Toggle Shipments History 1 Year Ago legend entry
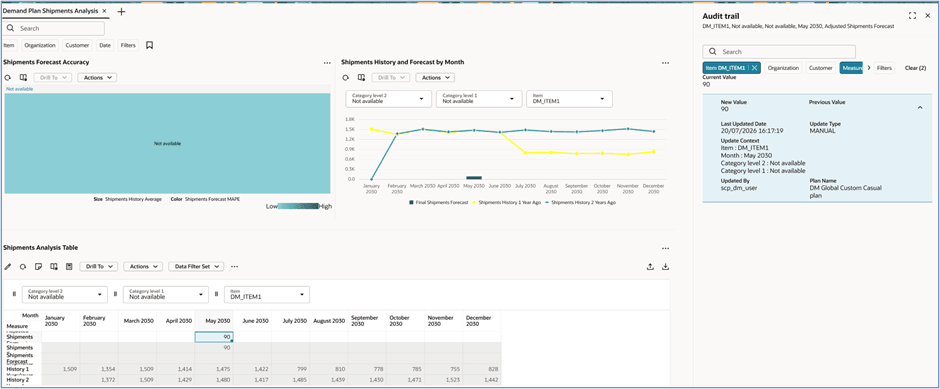 point(507,203)
